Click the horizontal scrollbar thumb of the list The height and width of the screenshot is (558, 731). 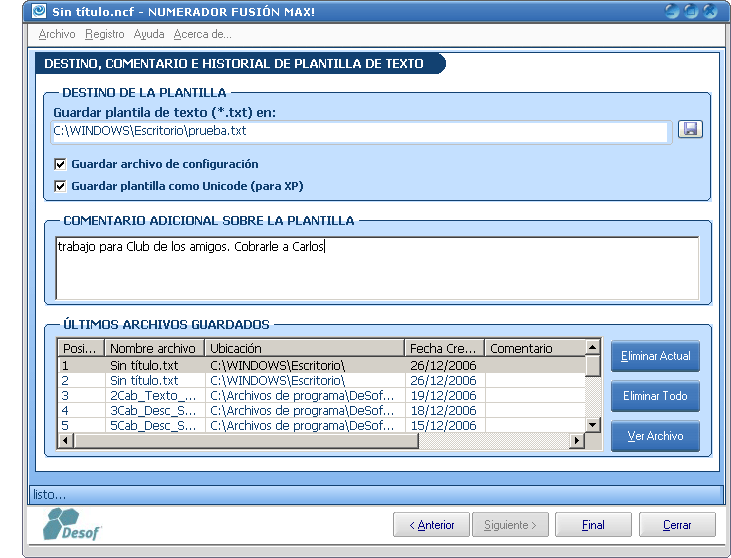click(246, 440)
